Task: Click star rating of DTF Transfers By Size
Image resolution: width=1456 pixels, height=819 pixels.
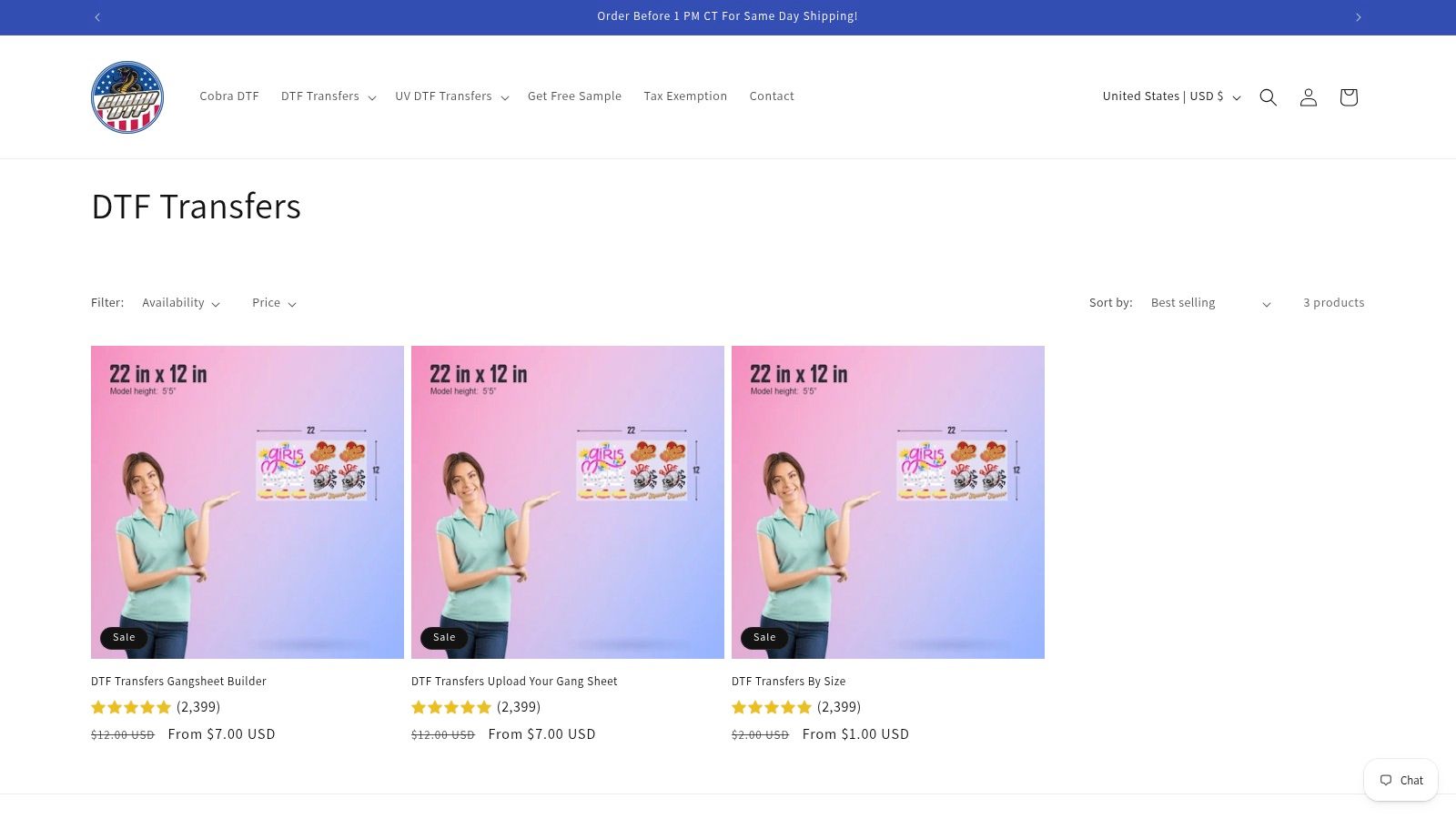Action: 771,707
